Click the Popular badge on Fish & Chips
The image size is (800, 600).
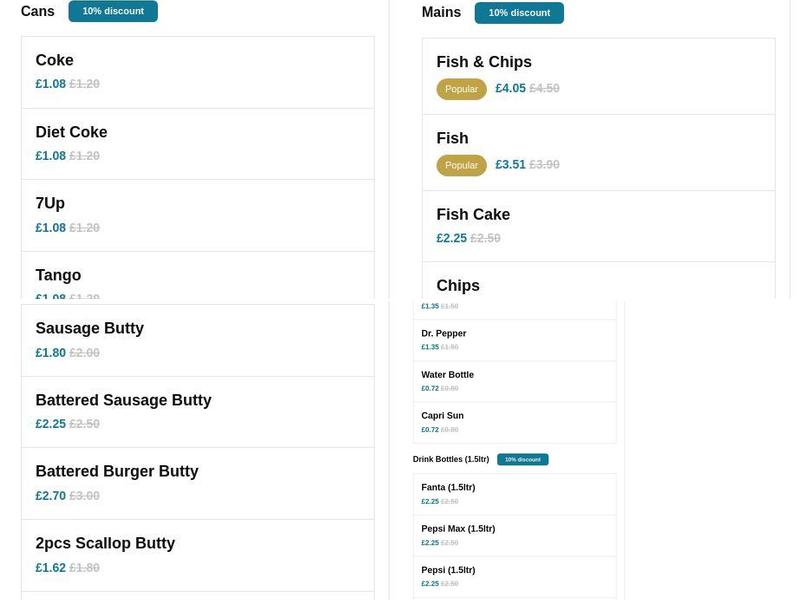[x=461, y=88]
